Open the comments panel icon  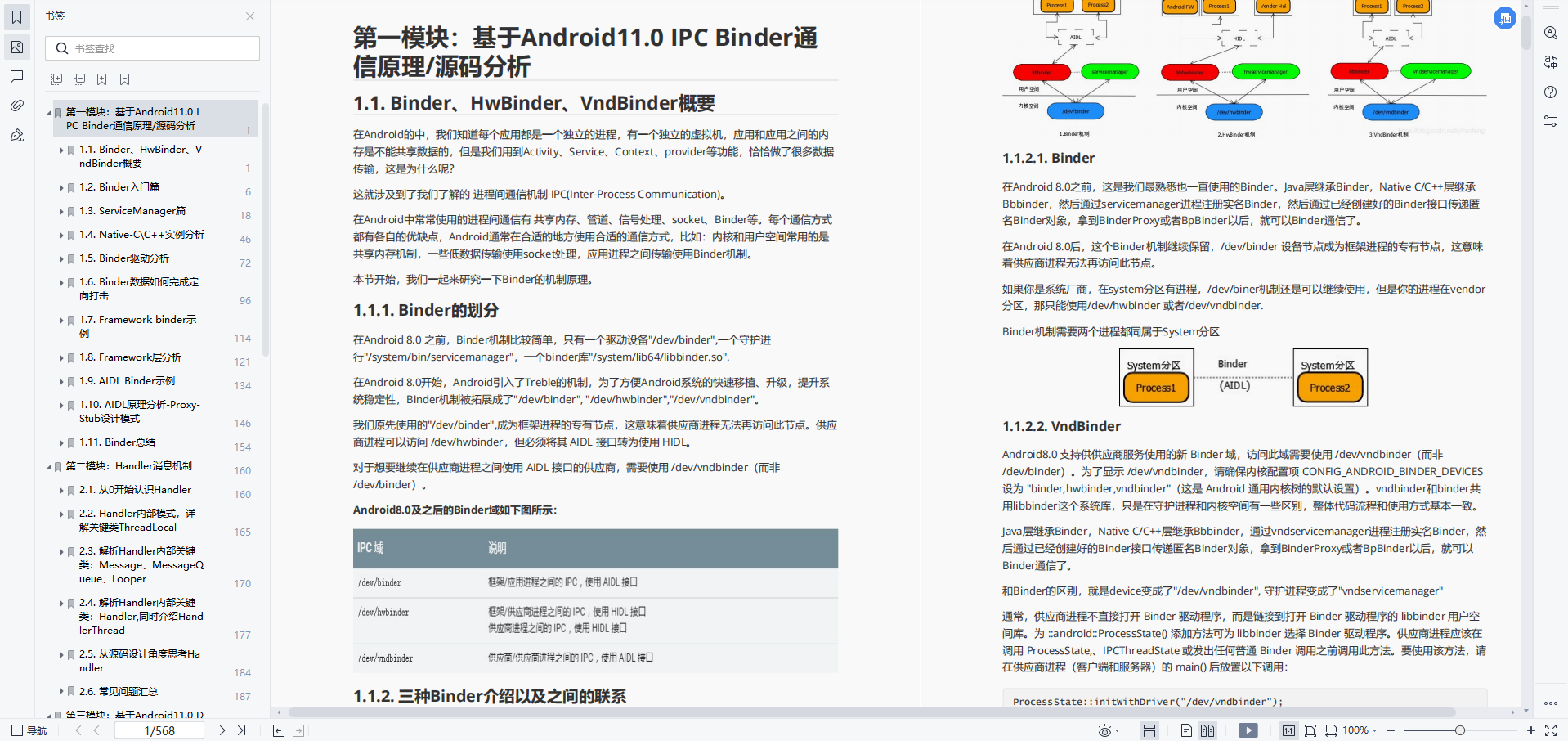[16, 78]
